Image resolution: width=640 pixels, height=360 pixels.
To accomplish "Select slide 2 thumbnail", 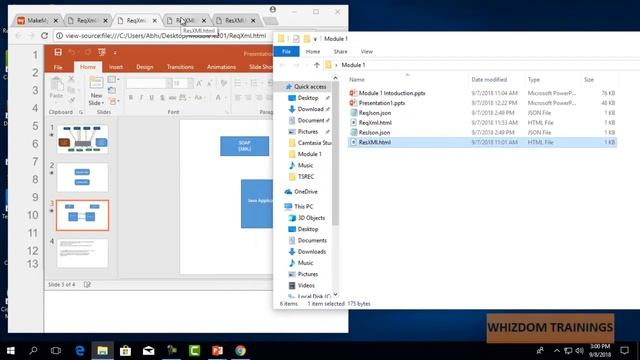I will (x=82, y=177).
